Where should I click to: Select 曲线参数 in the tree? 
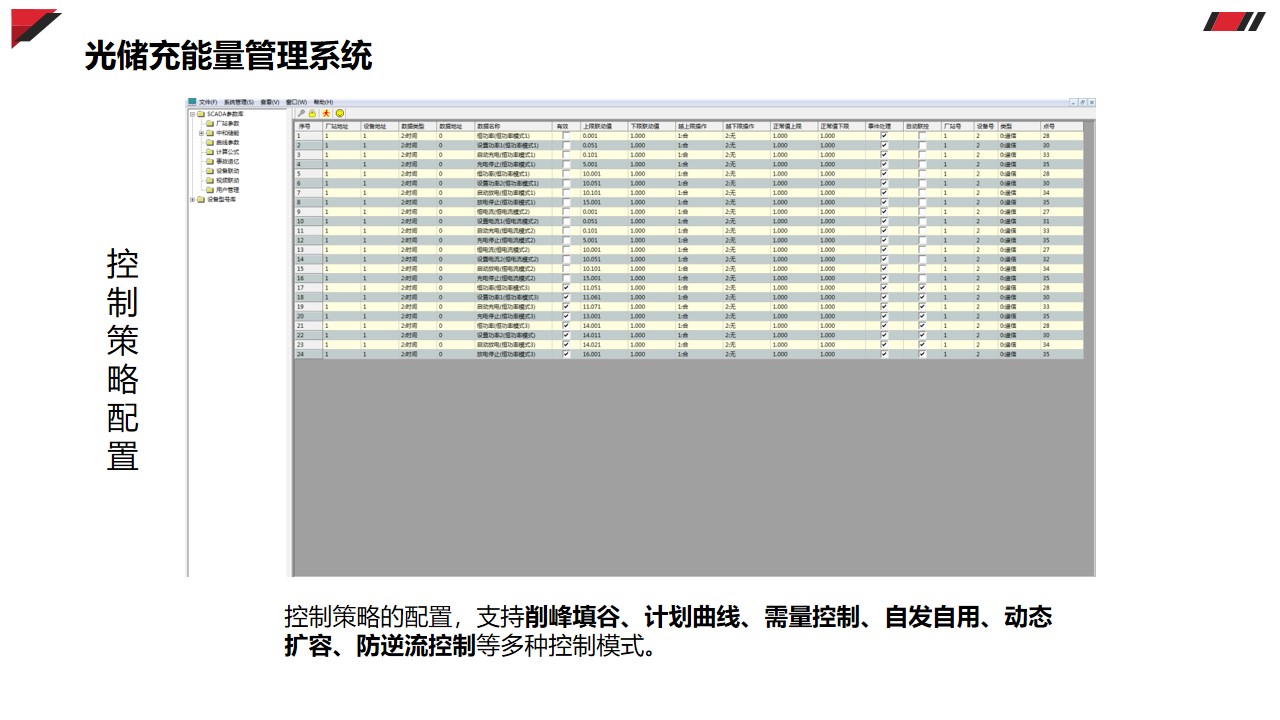click(x=228, y=142)
